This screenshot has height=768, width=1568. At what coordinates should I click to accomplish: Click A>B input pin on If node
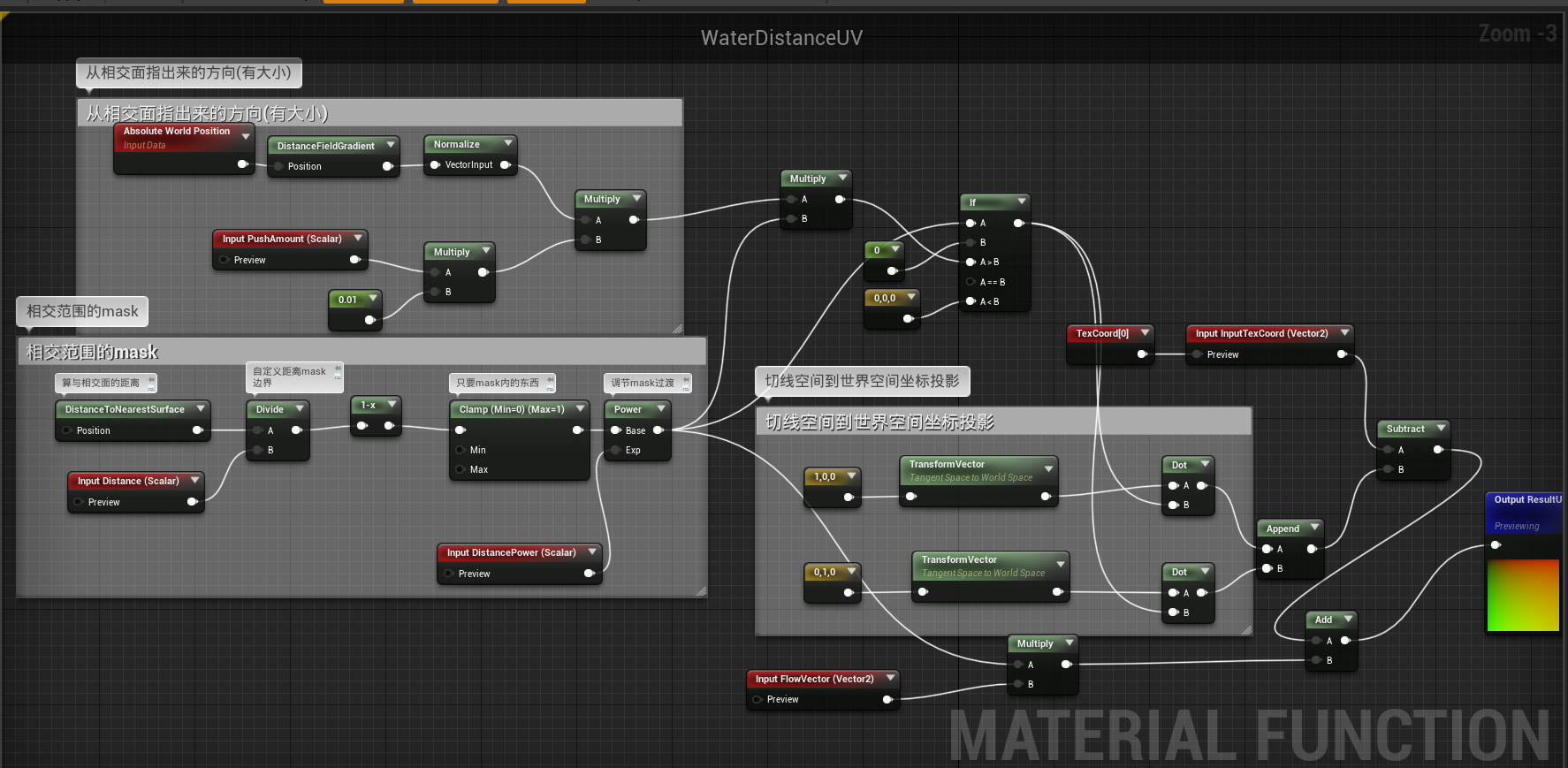click(970, 262)
